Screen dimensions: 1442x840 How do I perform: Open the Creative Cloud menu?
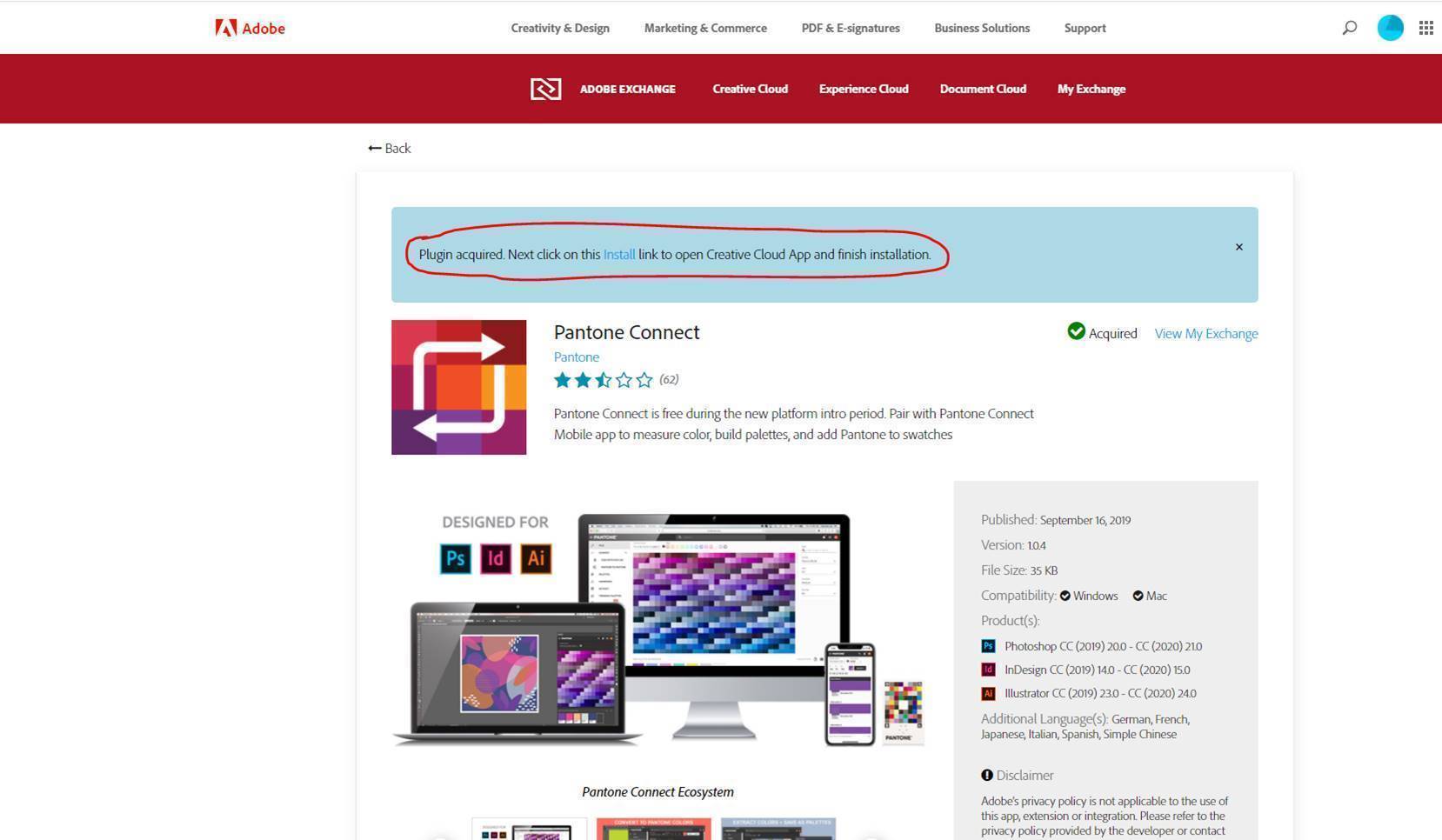(x=749, y=88)
